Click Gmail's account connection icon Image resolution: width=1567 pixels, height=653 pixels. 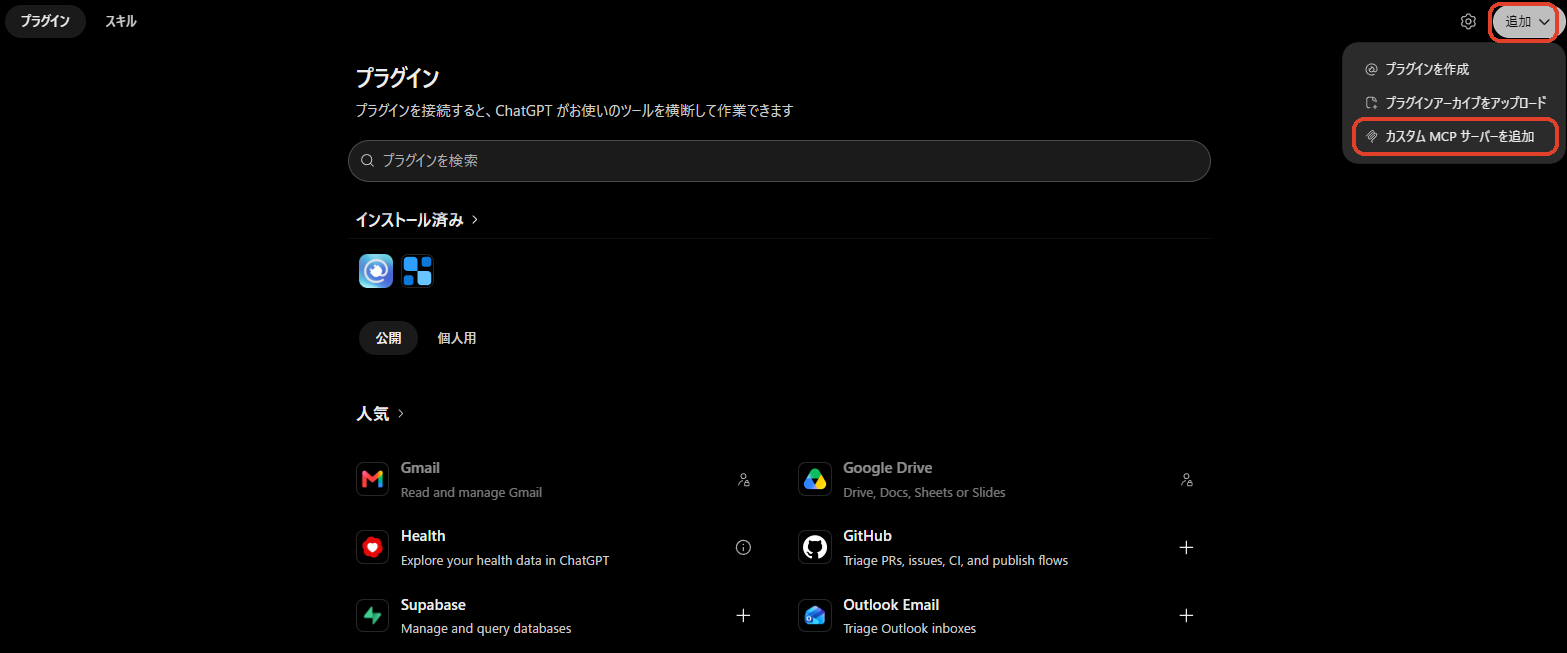point(743,480)
